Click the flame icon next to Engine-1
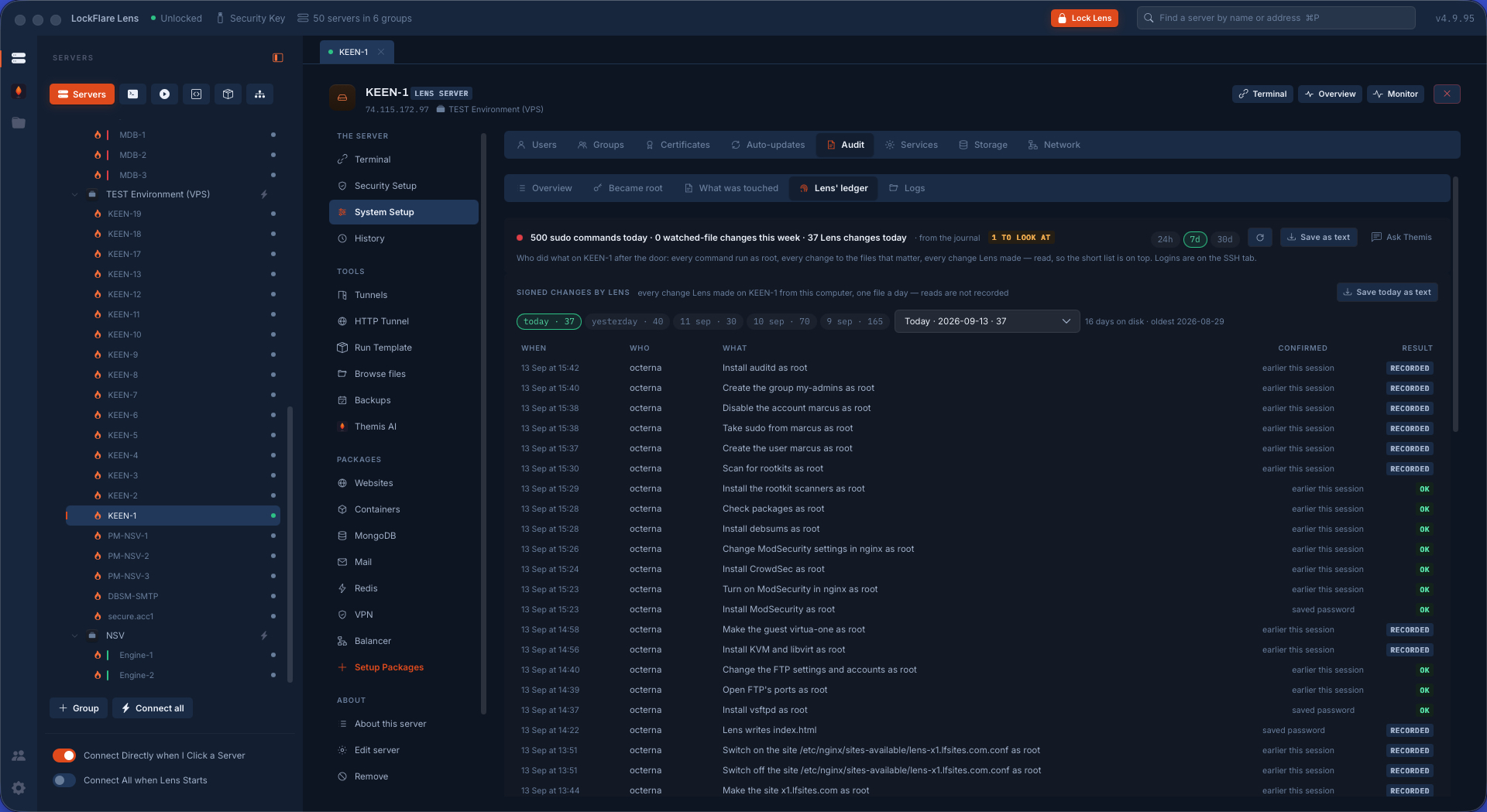Image resolution: width=1487 pixels, height=812 pixels. [x=98, y=655]
